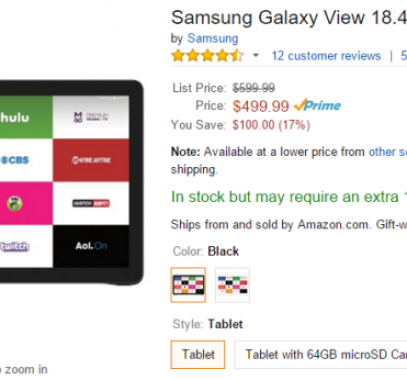Click the Aol.On tile on tablet image

(91, 246)
